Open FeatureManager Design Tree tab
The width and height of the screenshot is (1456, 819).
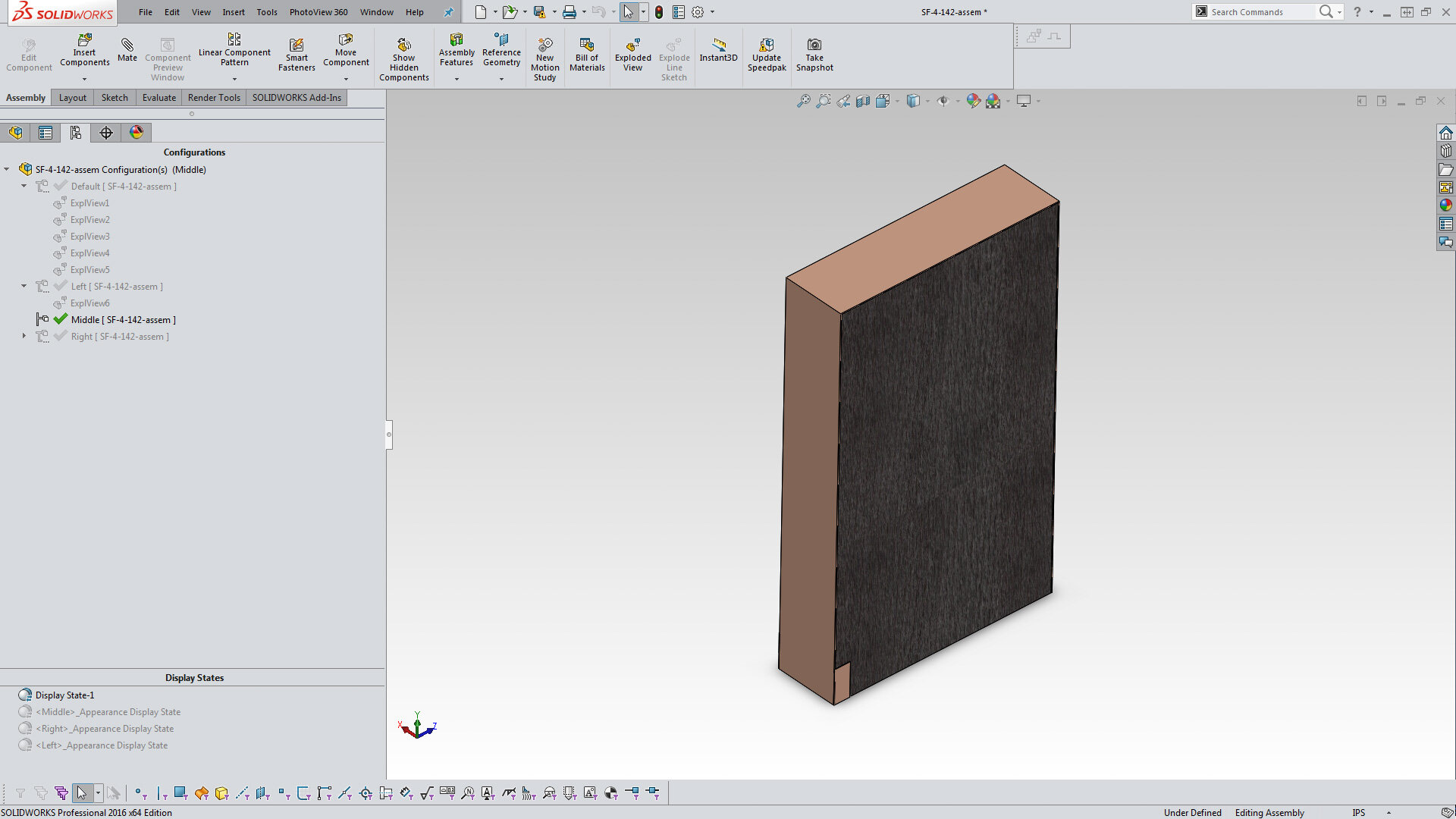coord(15,133)
